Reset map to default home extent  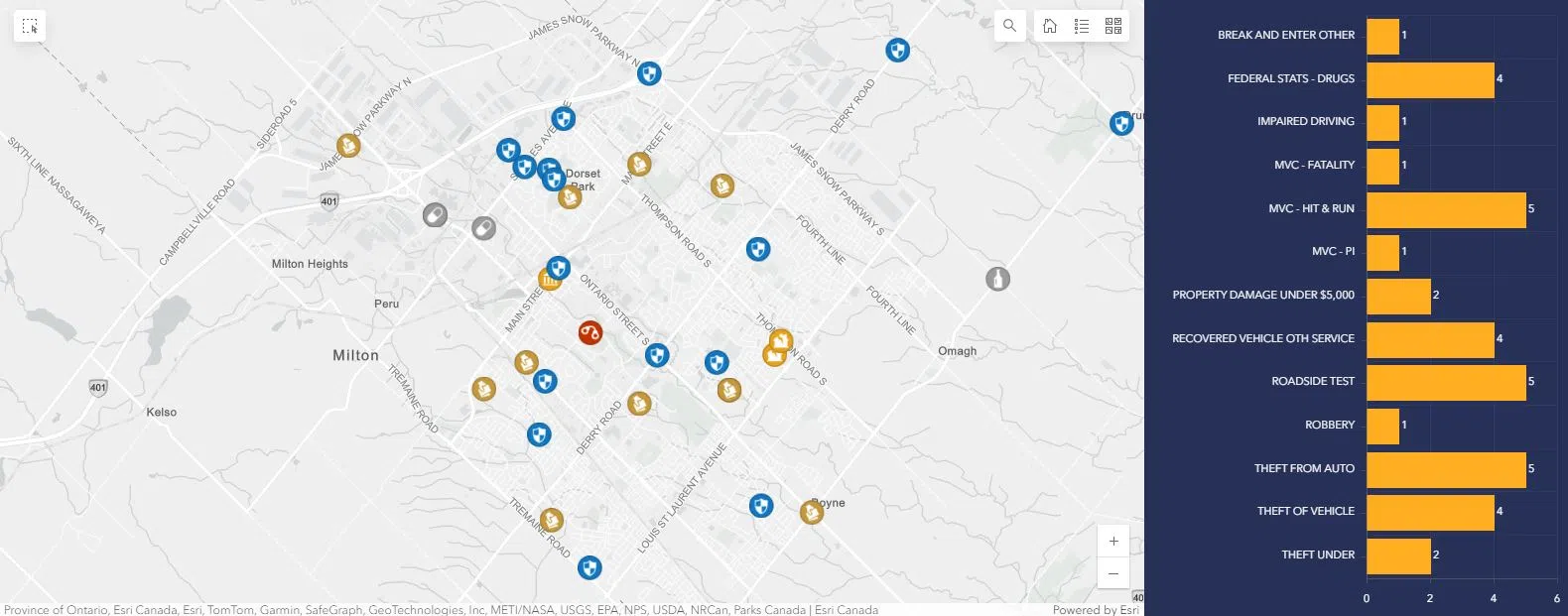click(1050, 26)
